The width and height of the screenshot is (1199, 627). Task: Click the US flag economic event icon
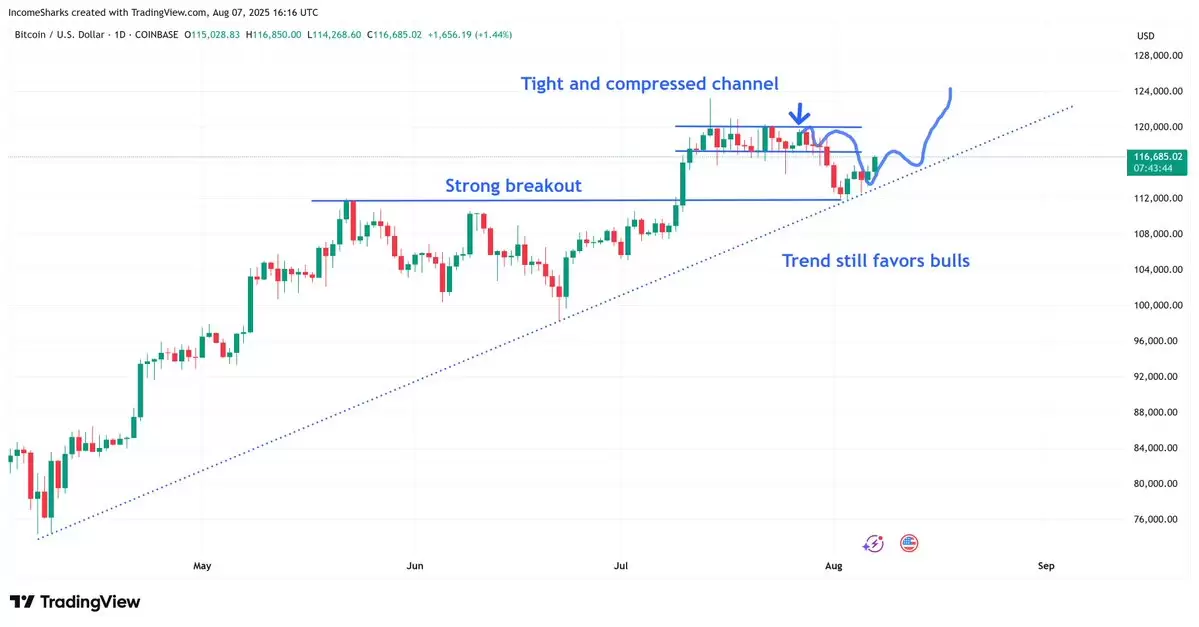coord(908,544)
